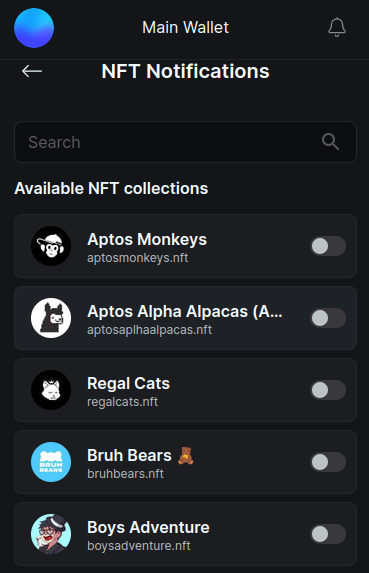The width and height of the screenshot is (369, 573).
Task: Turn on Regal Cats notifications
Action: click(328, 390)
